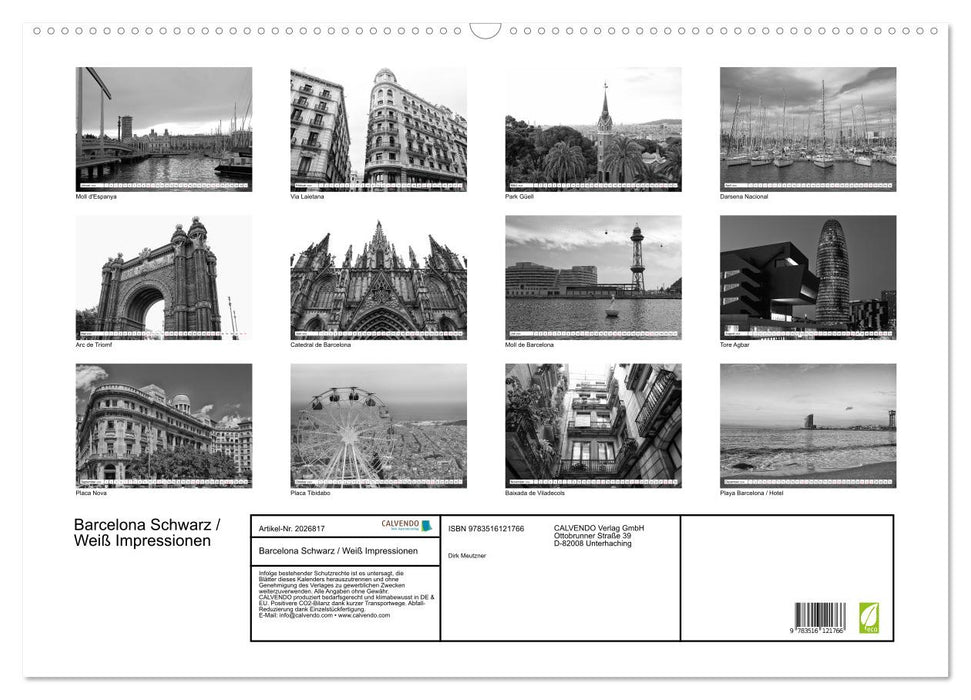Image resolution: width=971 pixels, height=700 pixels.
Task: Select the author name Dirk Meutzner
Action: coord(466,556)
